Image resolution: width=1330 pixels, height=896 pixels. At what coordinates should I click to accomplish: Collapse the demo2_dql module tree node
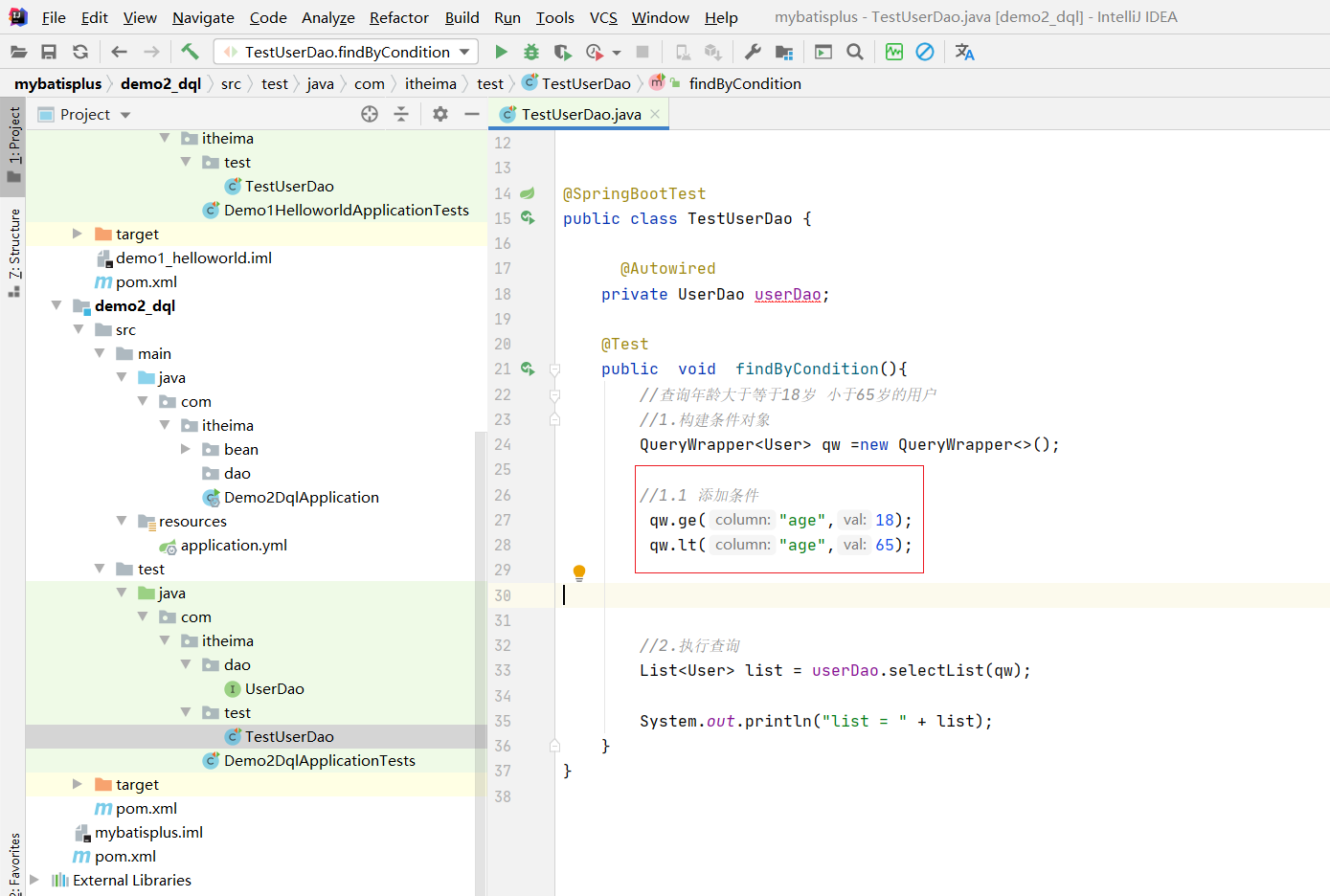56,305
